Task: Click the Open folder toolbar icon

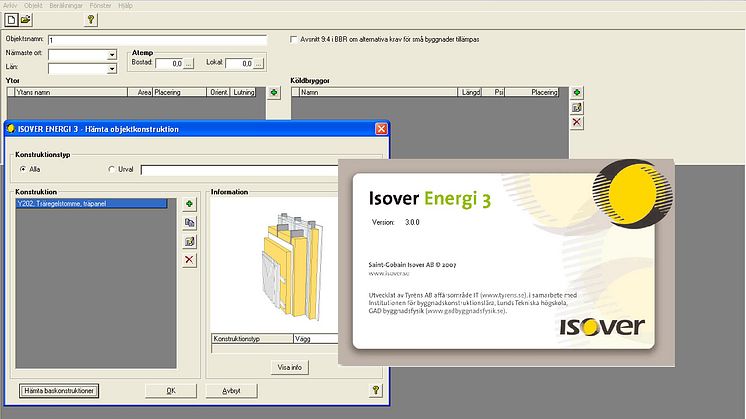Action: point(25,19)
